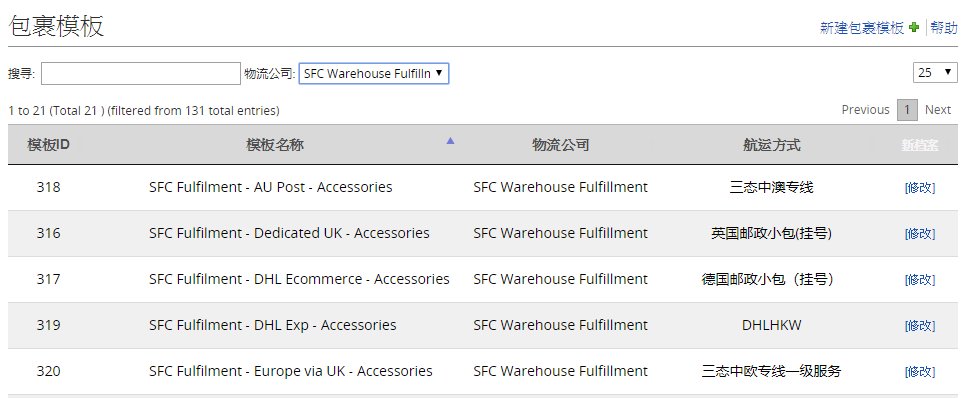
Task: Click 修改 for DHL Ecommerce template 317
Action: 920,280
